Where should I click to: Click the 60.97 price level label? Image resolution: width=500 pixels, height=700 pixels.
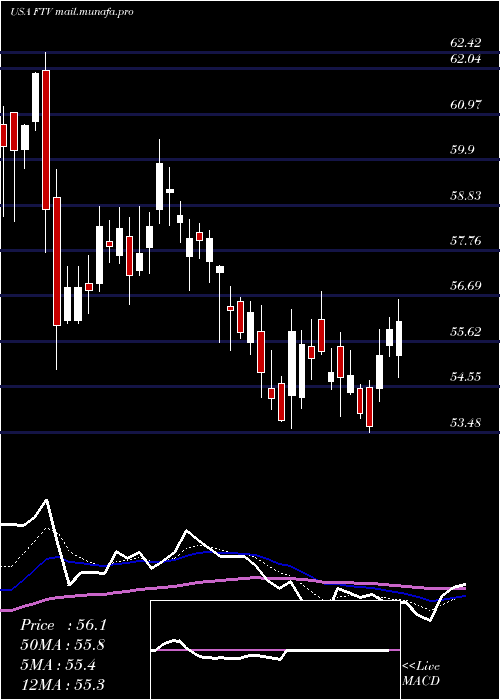point(466,105)
